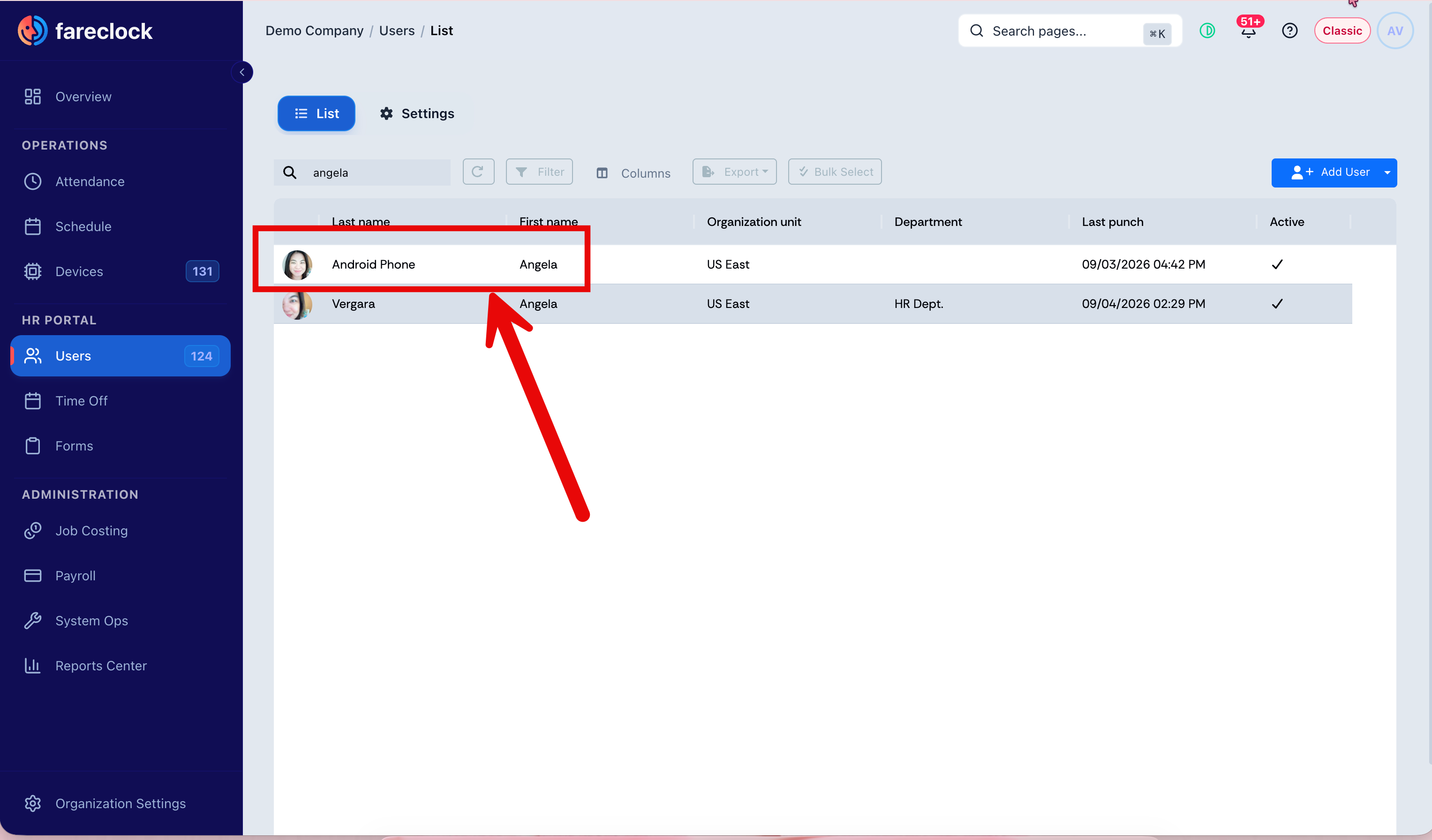This screenshot has width=1432, height=840.
Task: Switch to the Classic interface
Action: [x=1342, y=30]
